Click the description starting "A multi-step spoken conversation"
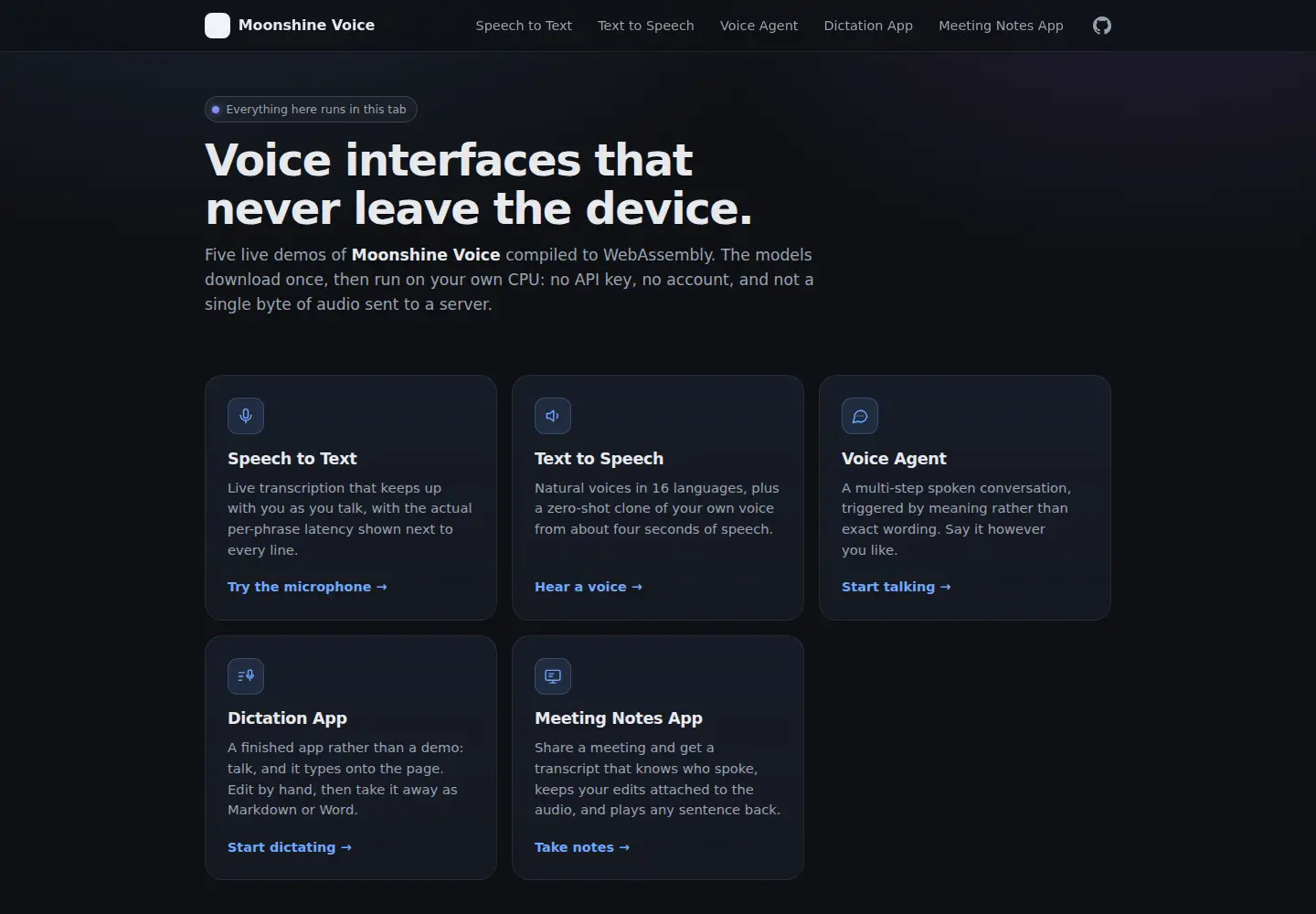This screenshot has width=1316, height=914. tap(956, 519)
